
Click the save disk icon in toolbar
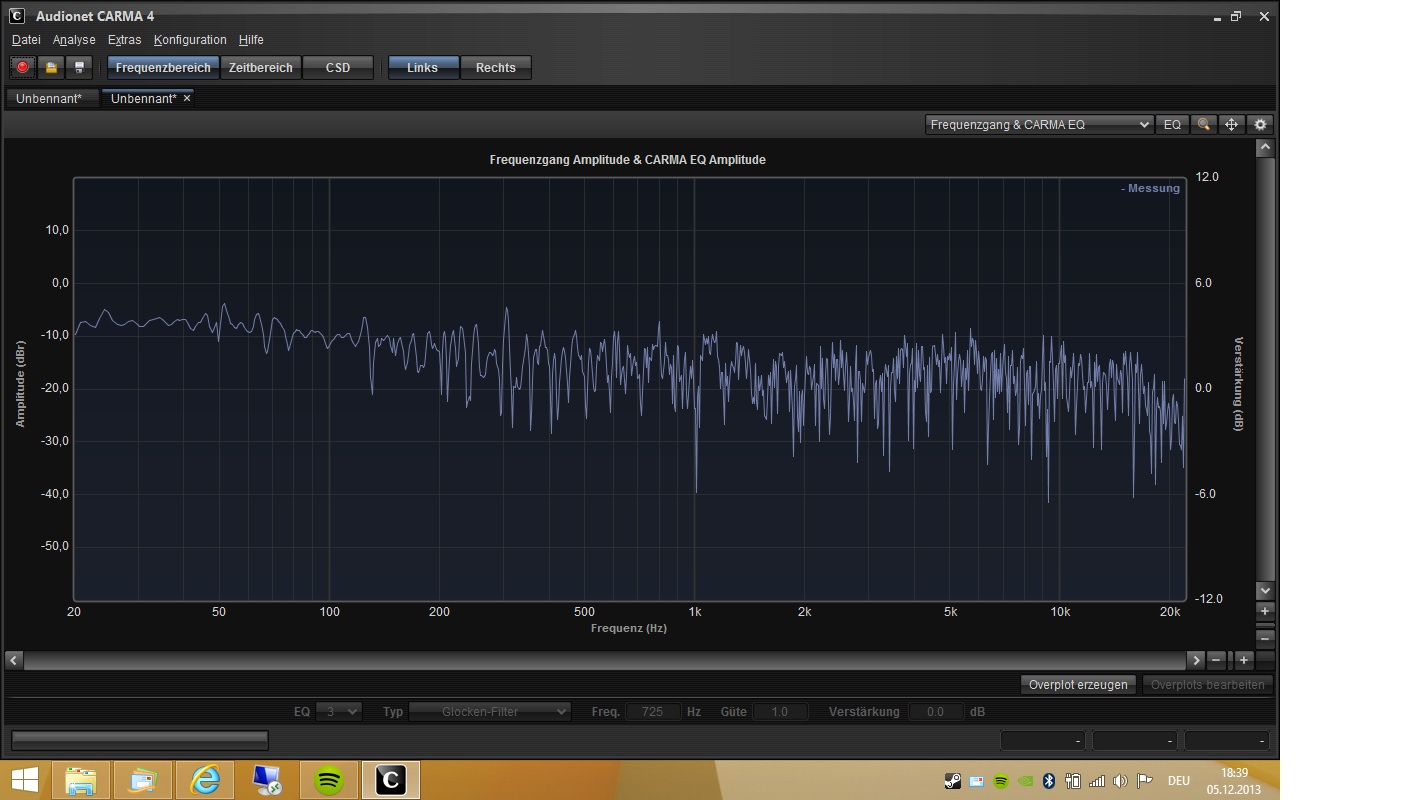80,68
